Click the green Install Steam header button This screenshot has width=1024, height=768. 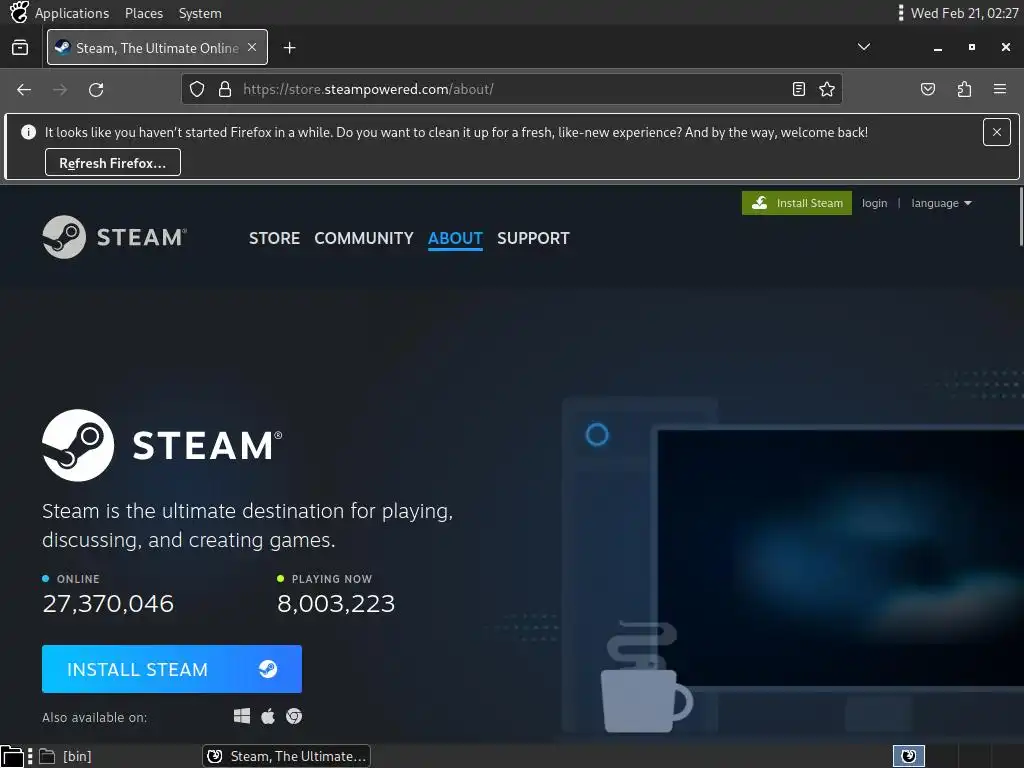[x=797, y=203]
